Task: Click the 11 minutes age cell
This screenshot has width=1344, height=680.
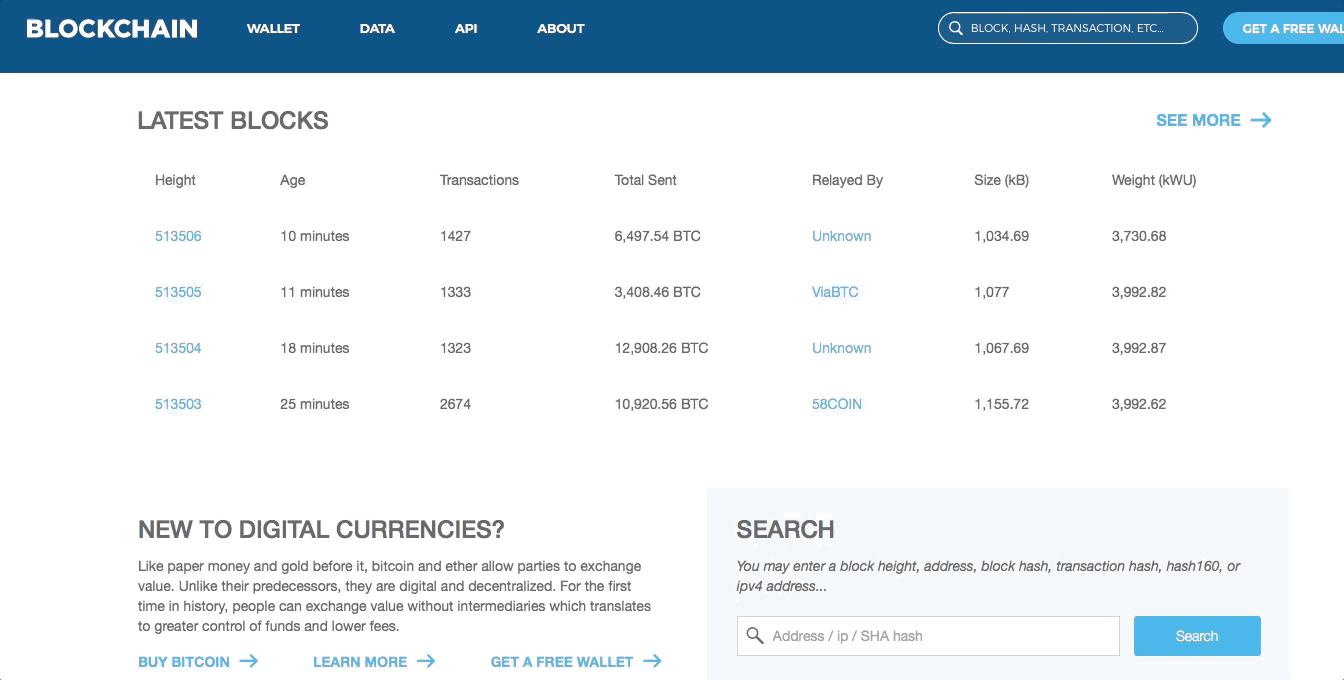Action: click(315, 292)
